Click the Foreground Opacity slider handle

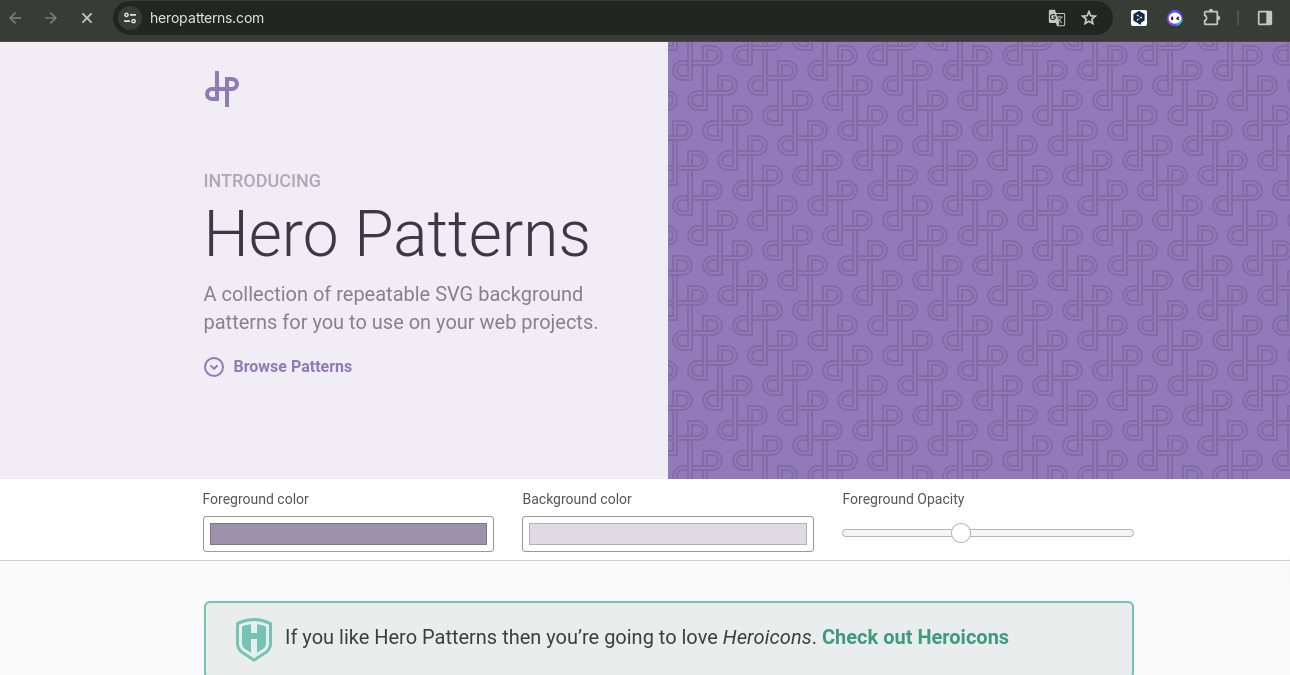961,533
